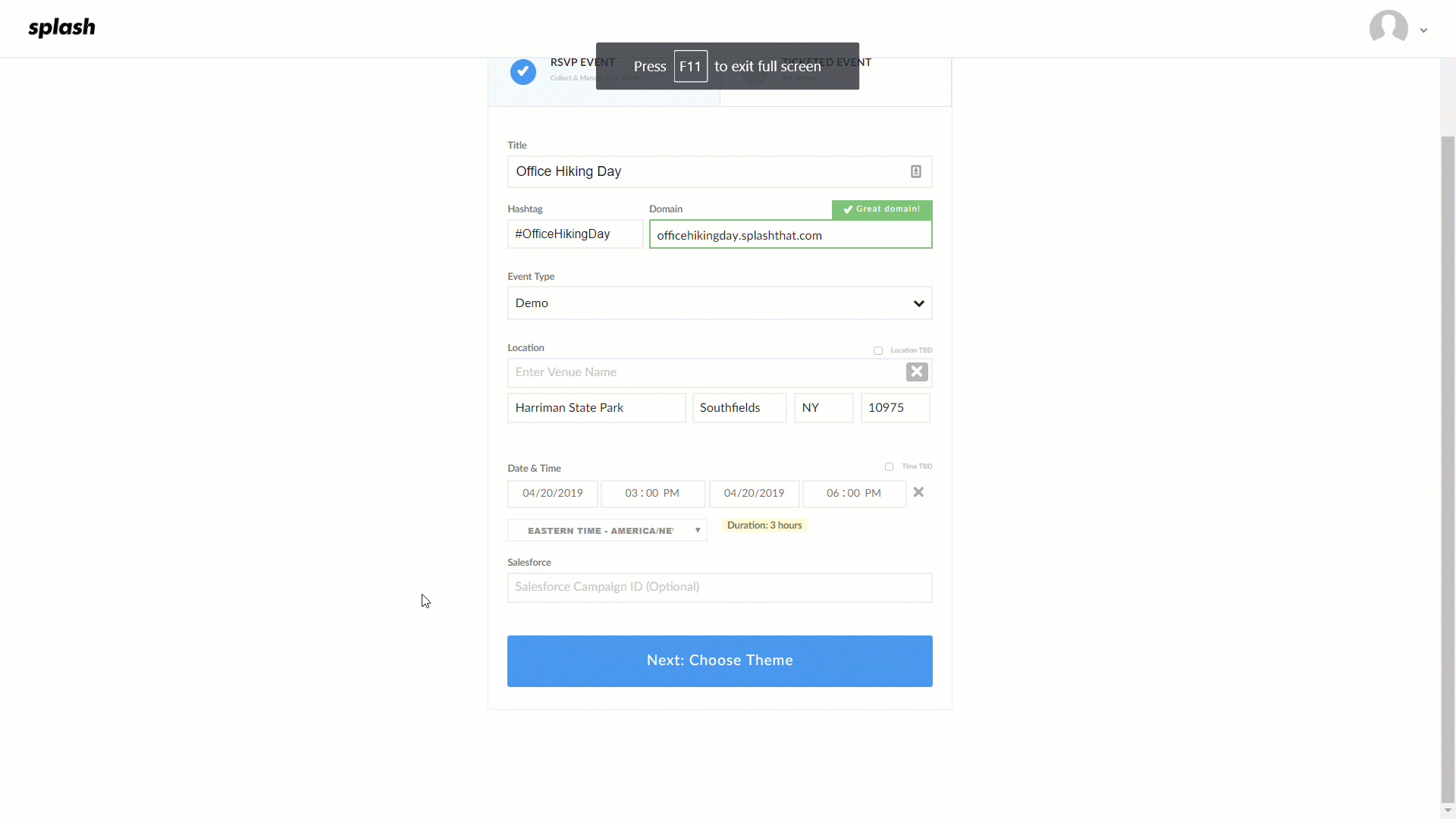Click the scrollbar down arrow

pyautogui.click(x=1448, y=811)
